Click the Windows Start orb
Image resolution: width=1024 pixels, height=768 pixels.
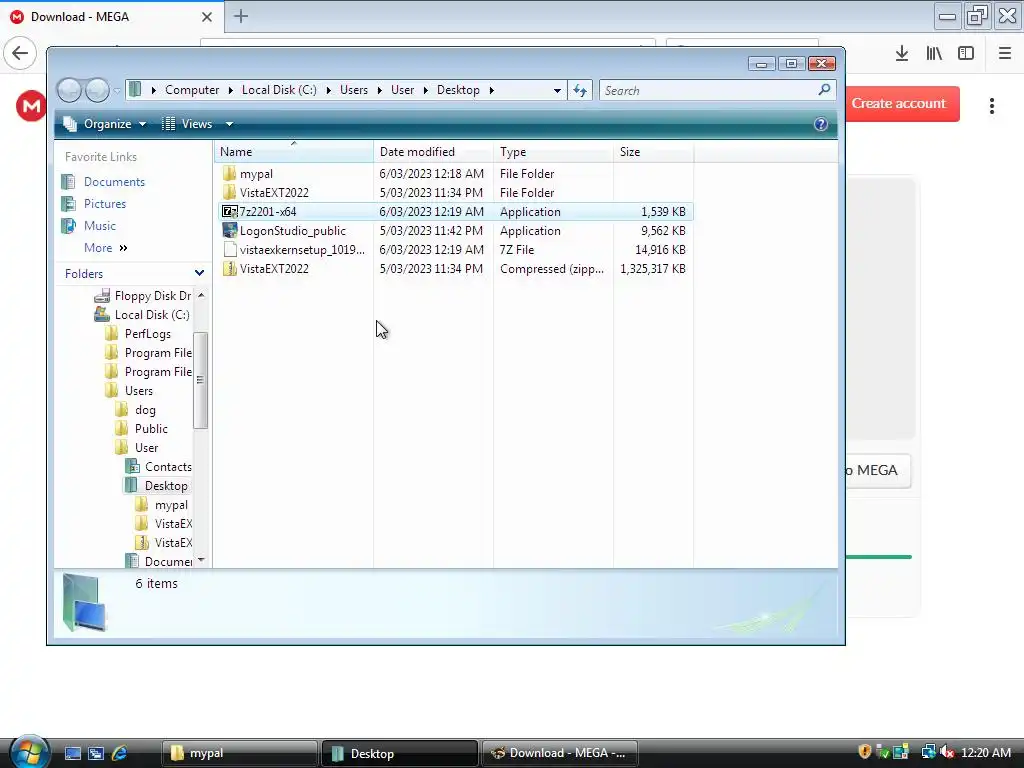29,752
